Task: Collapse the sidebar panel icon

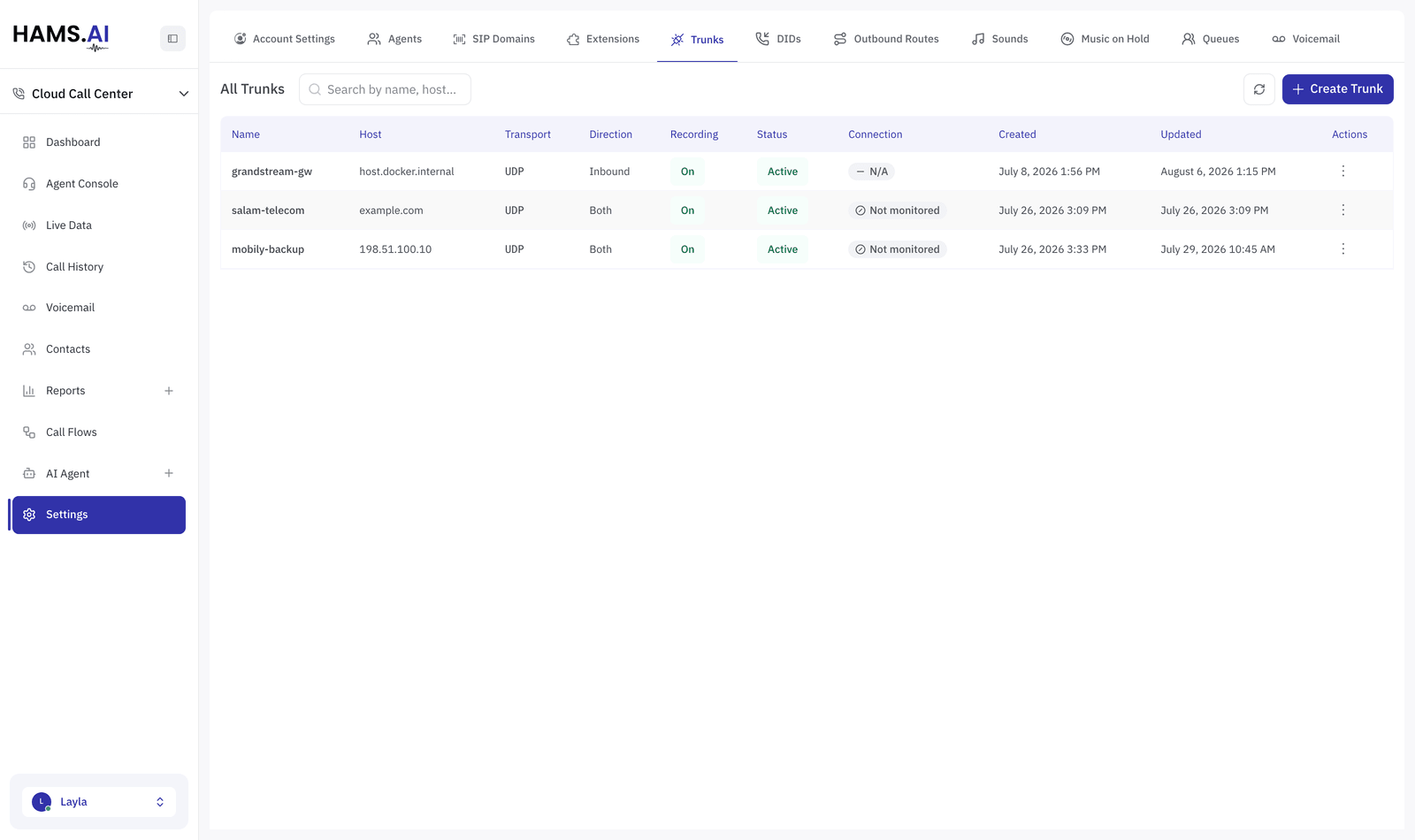Action: [172, 38]
